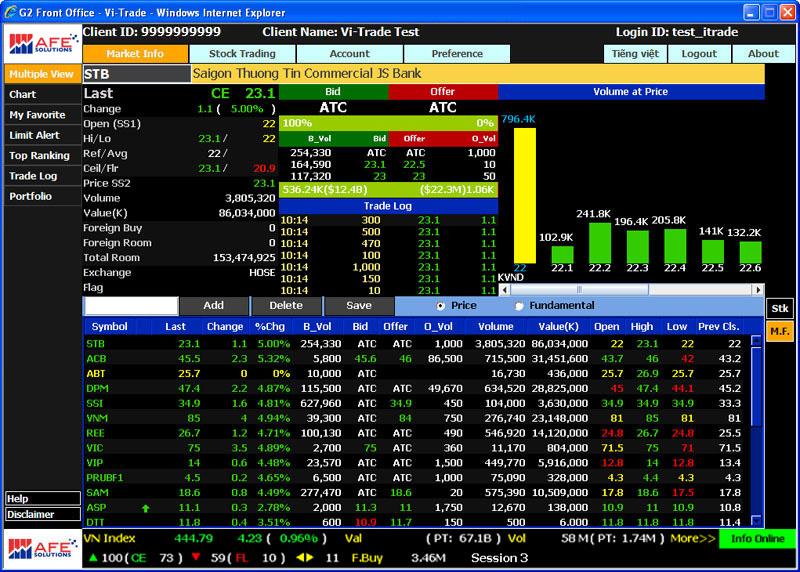Click the More>> link in status bar
Screen dimensions: 800x572
point(693,538)
